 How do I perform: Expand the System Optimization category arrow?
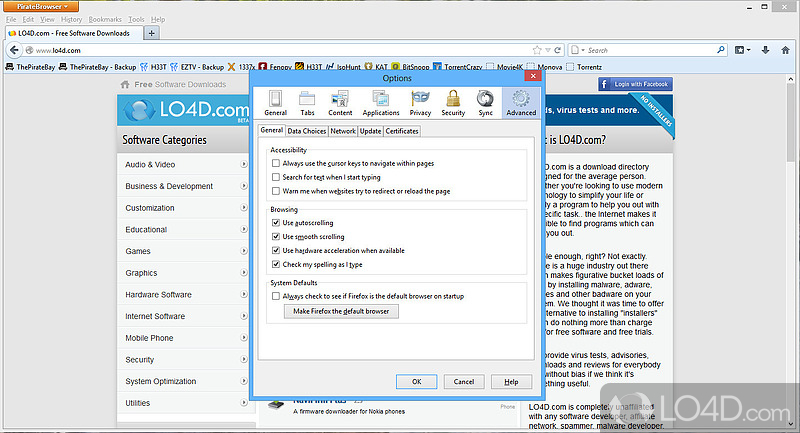point(243,381)
